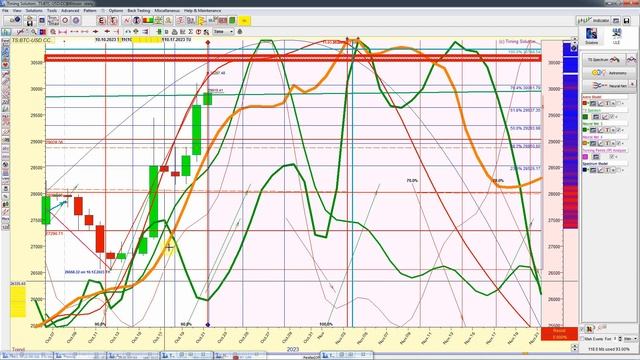Click the yellow square toolbar icon
The width and height of the screenshot is (640, 360).
tap(244, 20)
